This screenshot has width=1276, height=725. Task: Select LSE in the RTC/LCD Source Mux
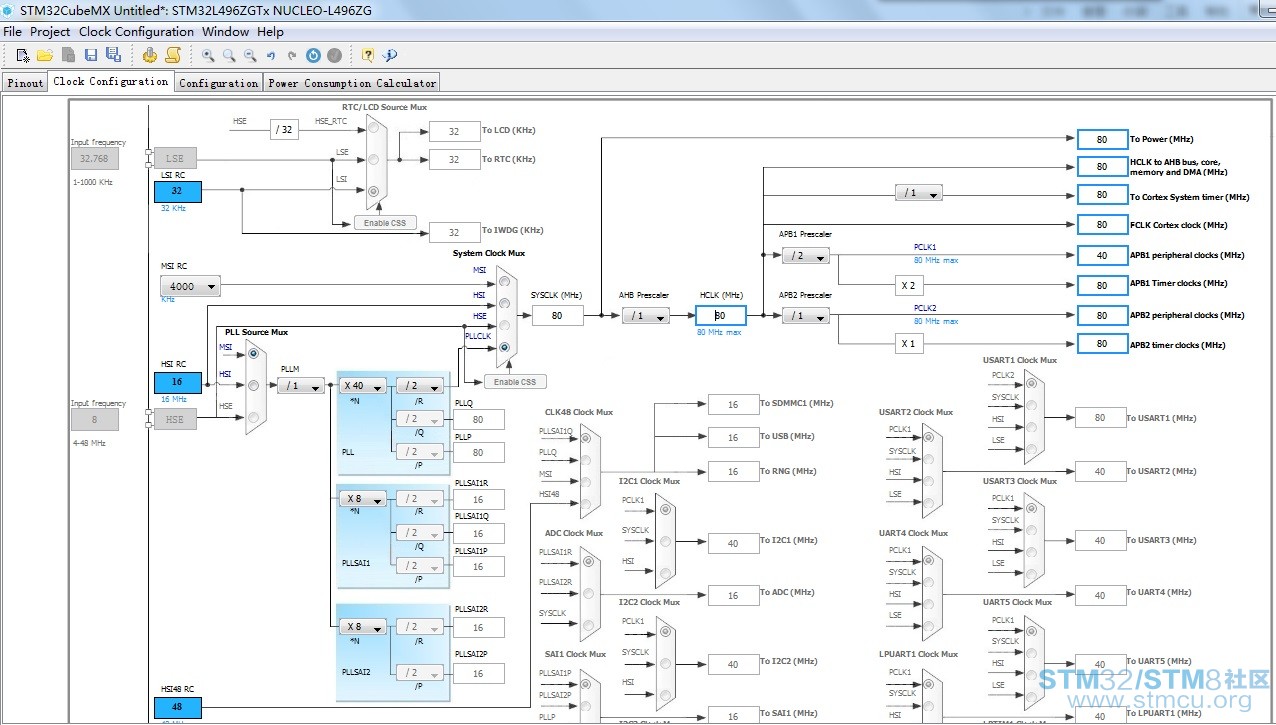(x=374, y=159)
